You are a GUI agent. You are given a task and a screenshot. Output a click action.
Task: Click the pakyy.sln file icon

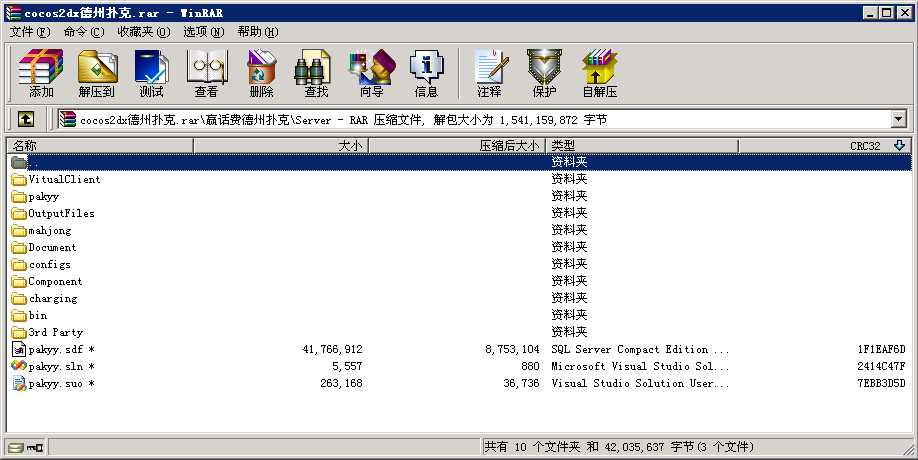pos(19,366)
